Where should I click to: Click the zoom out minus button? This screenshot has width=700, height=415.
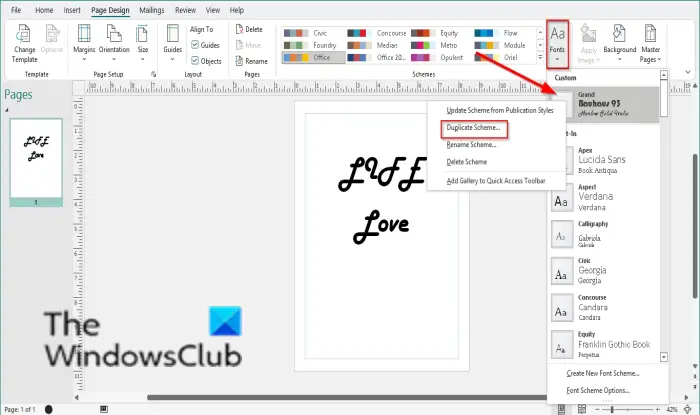pos(597,409)
